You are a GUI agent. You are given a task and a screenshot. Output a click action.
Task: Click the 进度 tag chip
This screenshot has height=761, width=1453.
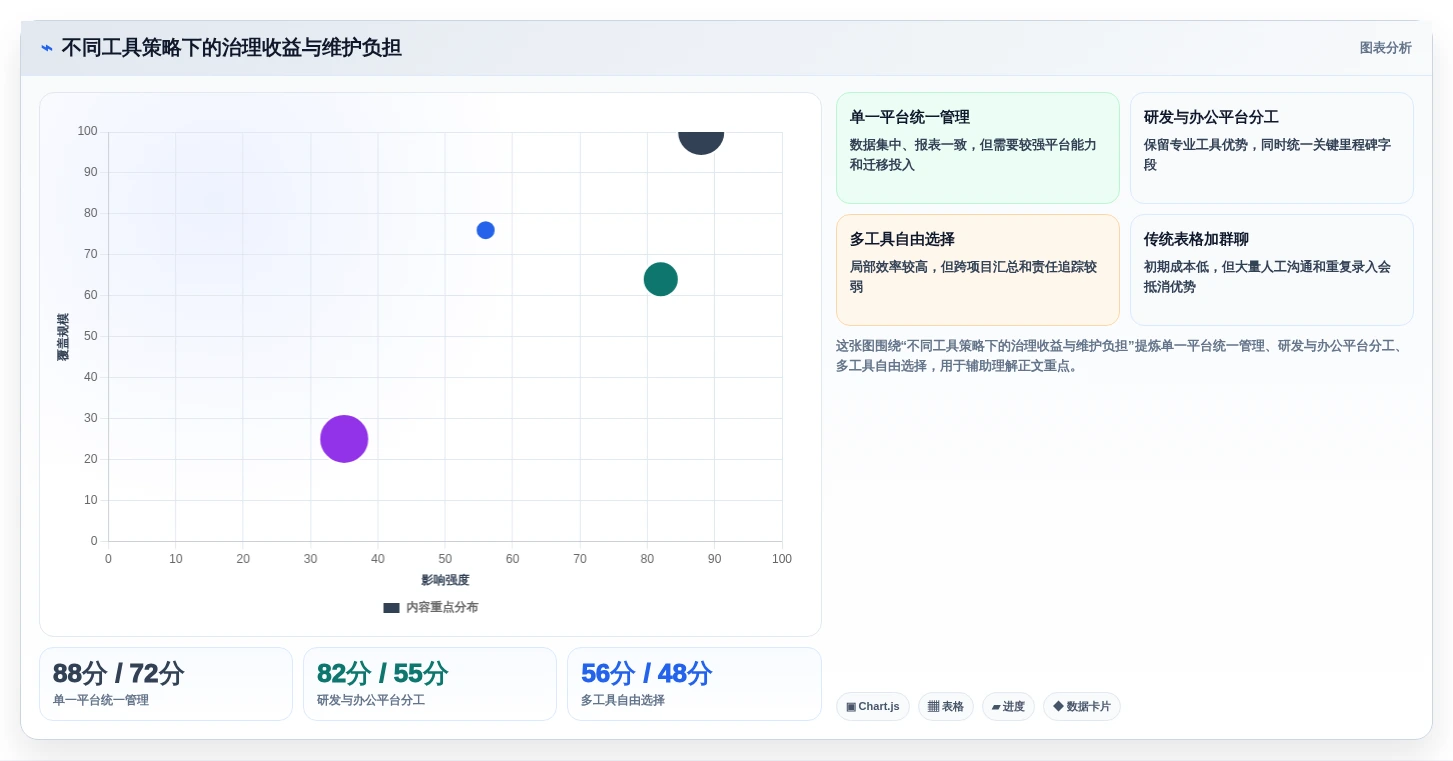pyautogui.click(x=1008, y=707)
